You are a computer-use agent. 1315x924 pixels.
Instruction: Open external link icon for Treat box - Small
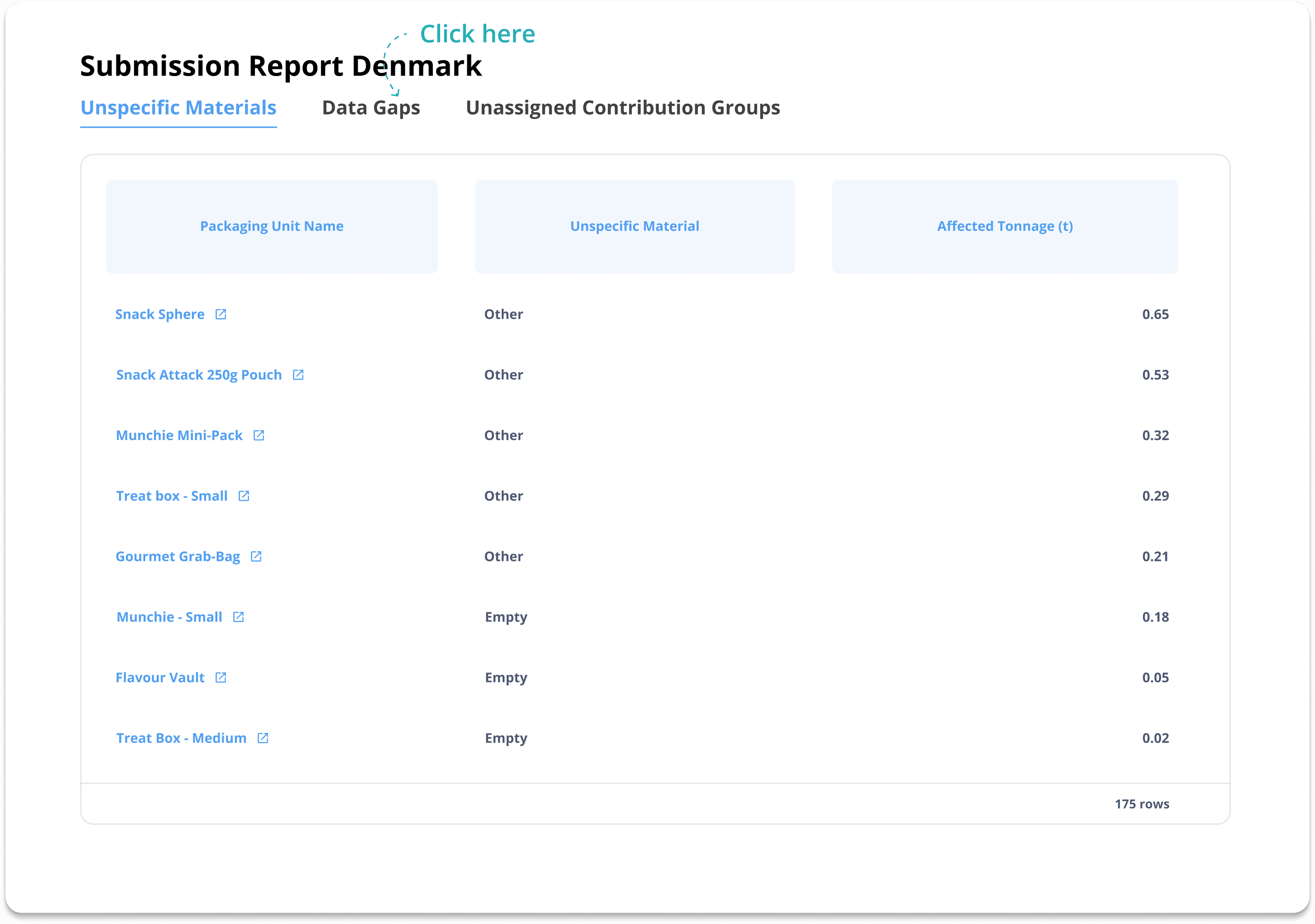(x=244, y=496)
